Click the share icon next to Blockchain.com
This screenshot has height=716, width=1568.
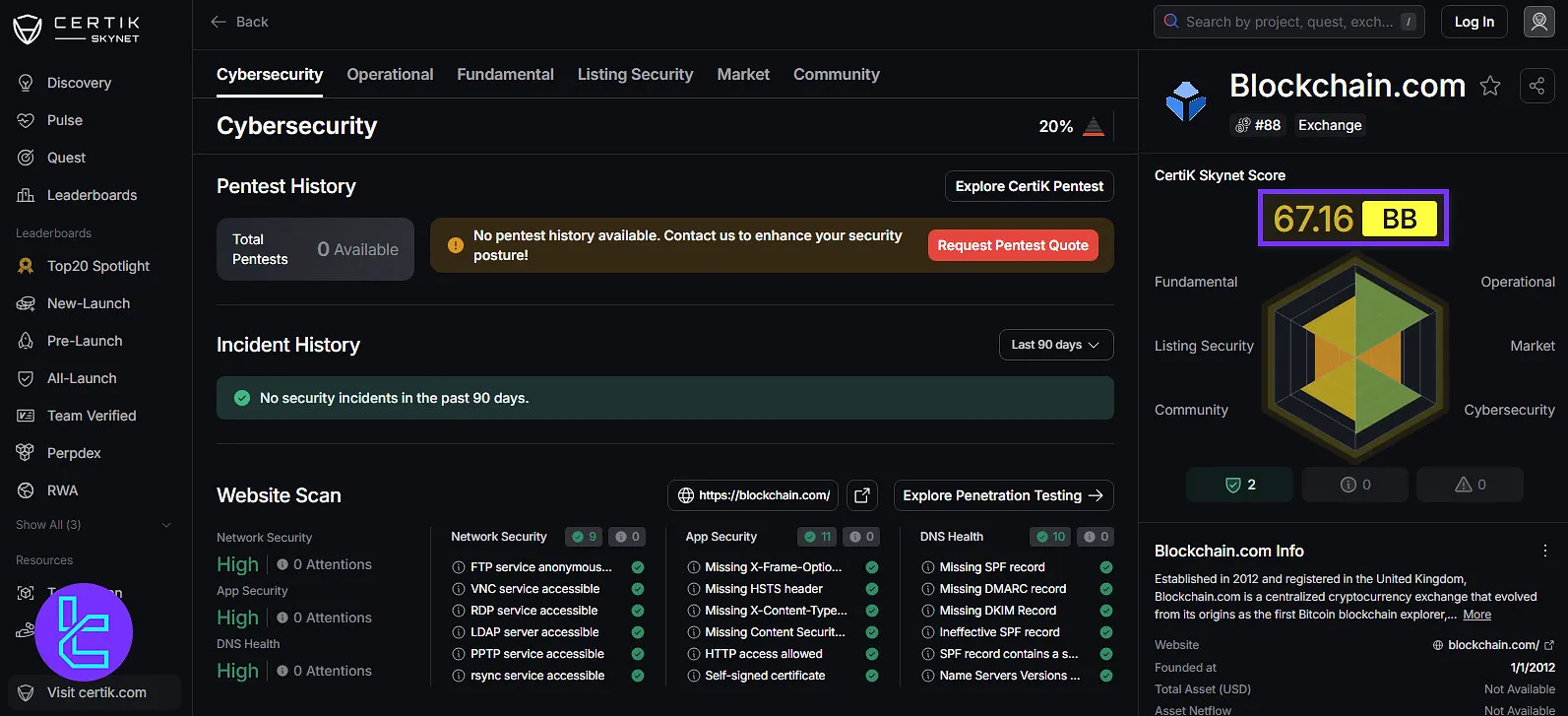tap(1537, 87)
